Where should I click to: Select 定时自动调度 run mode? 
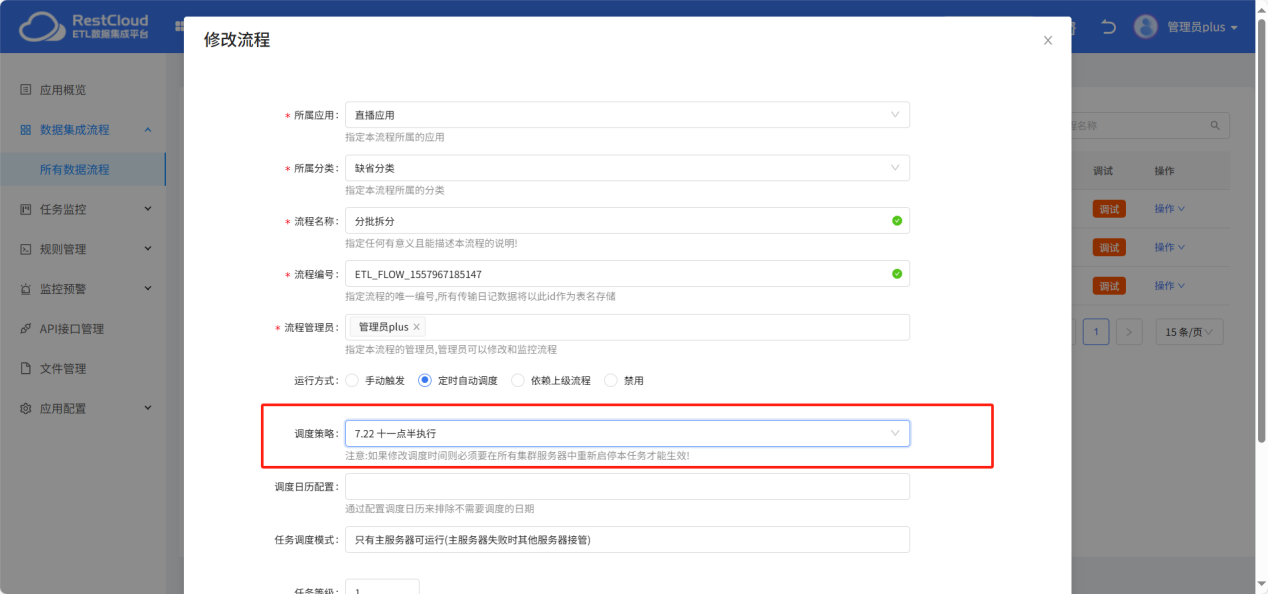(x=425, y=380)
